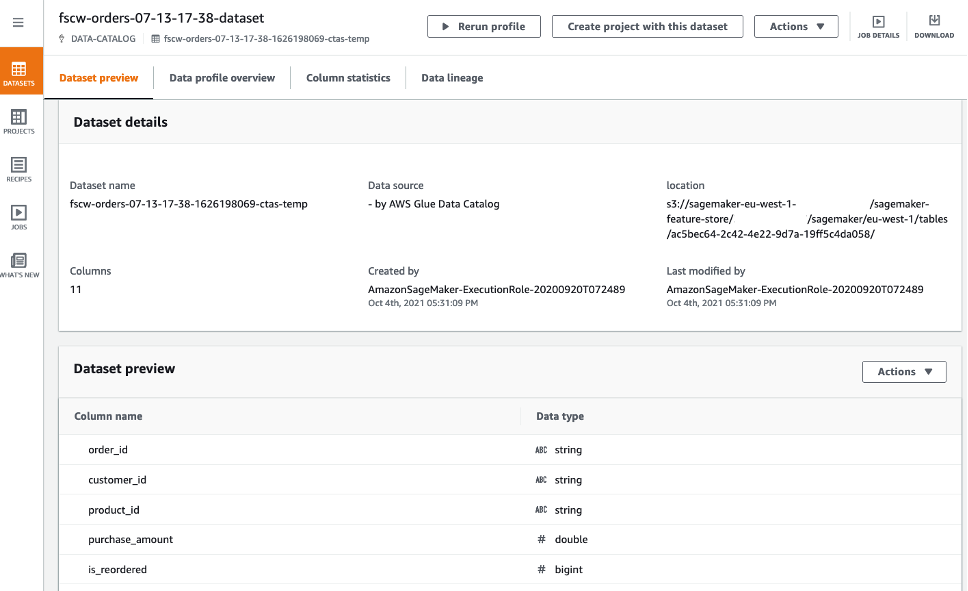Click the Rerun profile button
This screenshot has height=591, width=968.
(484, 27)
